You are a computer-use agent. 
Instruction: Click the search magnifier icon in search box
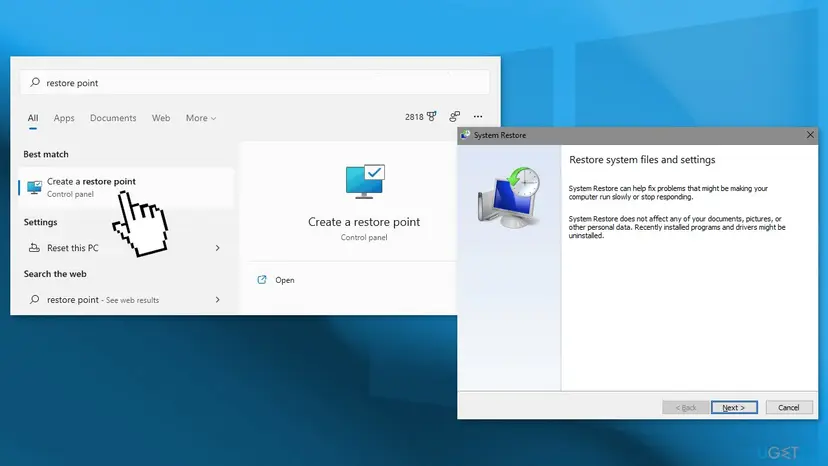[x=35, y=82]
